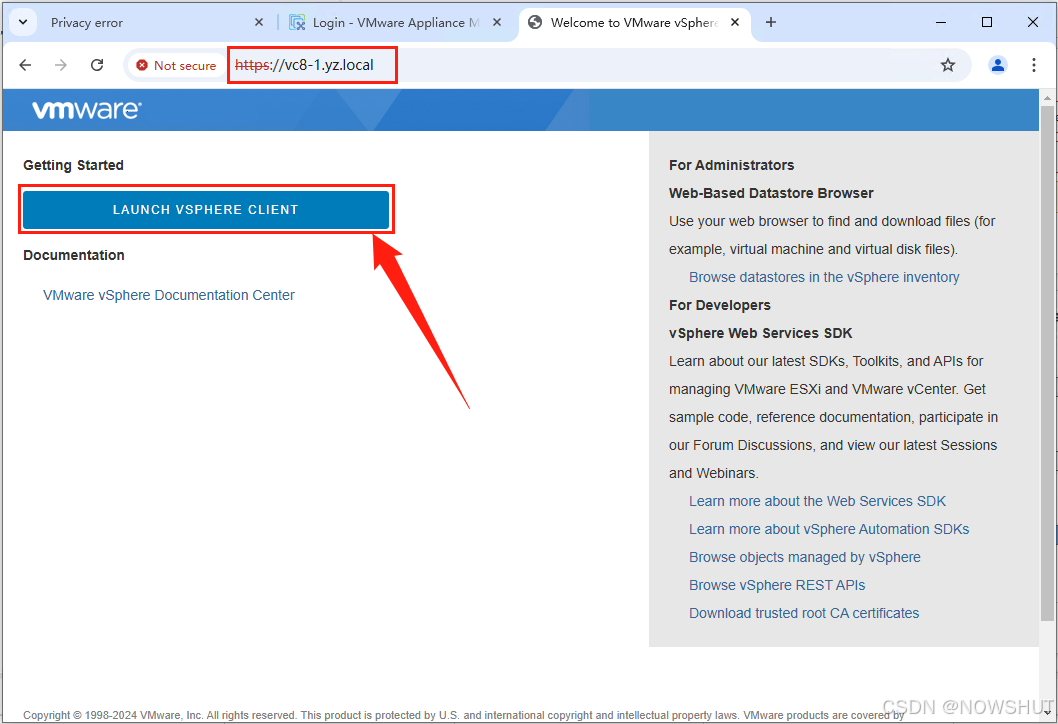
Task: Click the Web-Based Datastore Browser heading
Action: tap(771, 193)
